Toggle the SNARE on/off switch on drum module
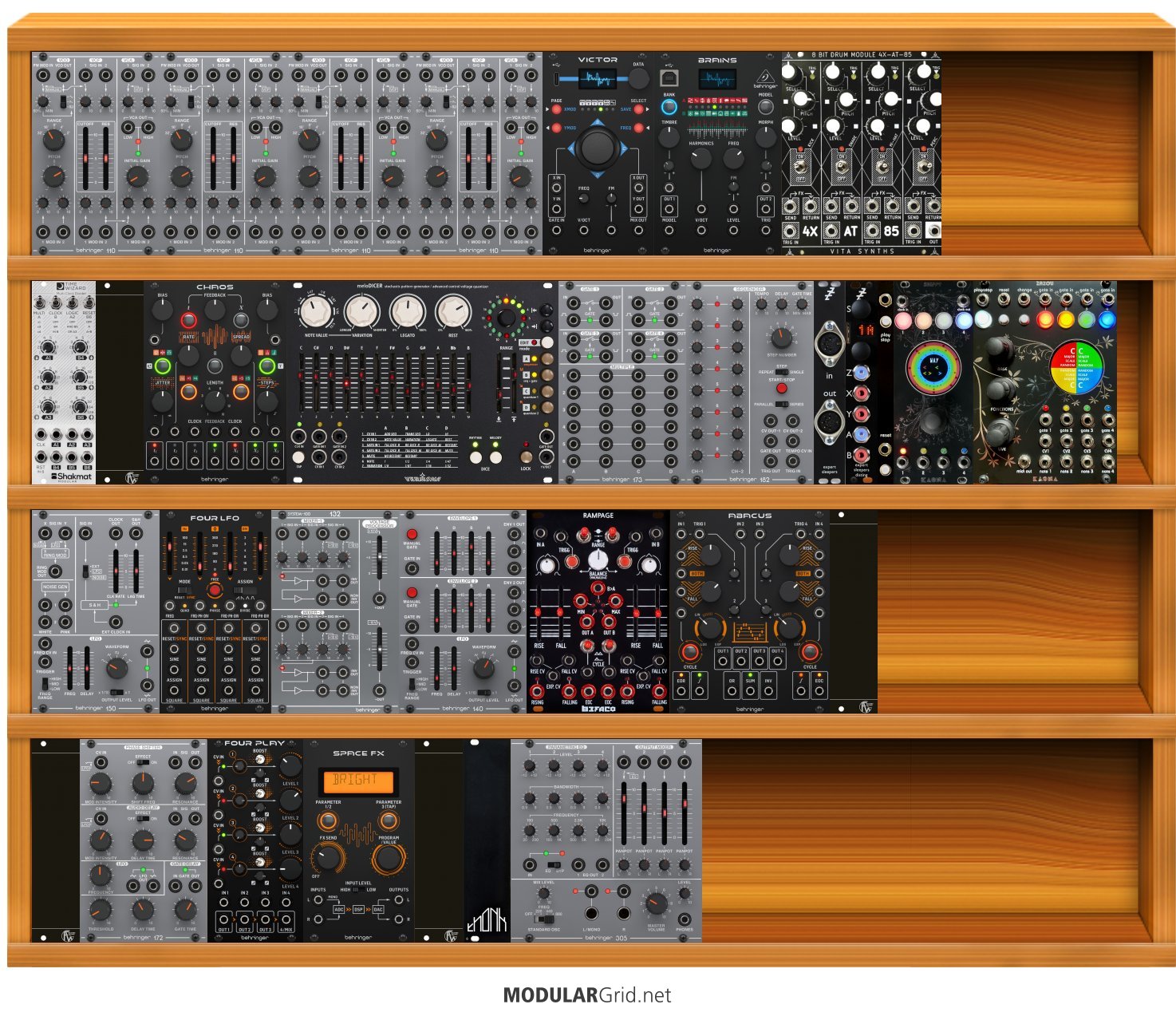The width and height of the screenshot is (1176, 1012). pos(841,168)
